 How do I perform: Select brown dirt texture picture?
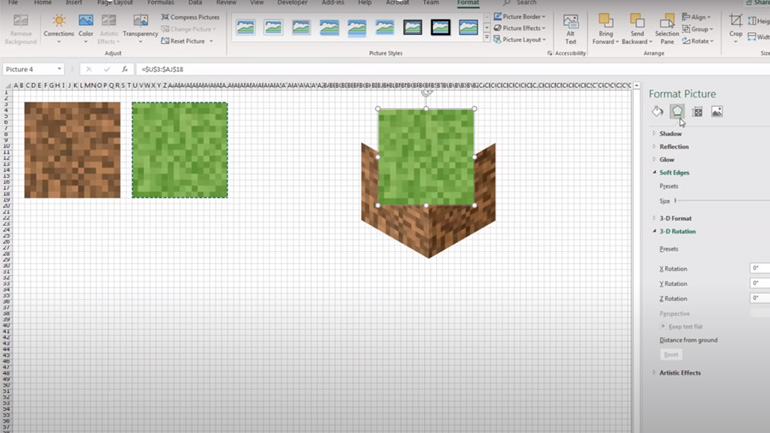[72, 150]
